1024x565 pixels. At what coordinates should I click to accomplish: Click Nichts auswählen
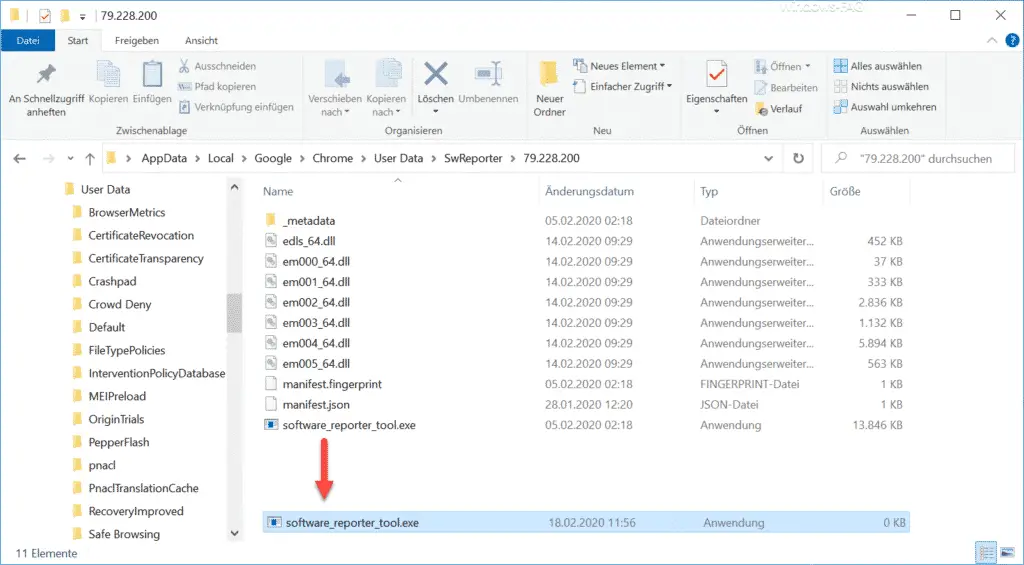(881, 86)
